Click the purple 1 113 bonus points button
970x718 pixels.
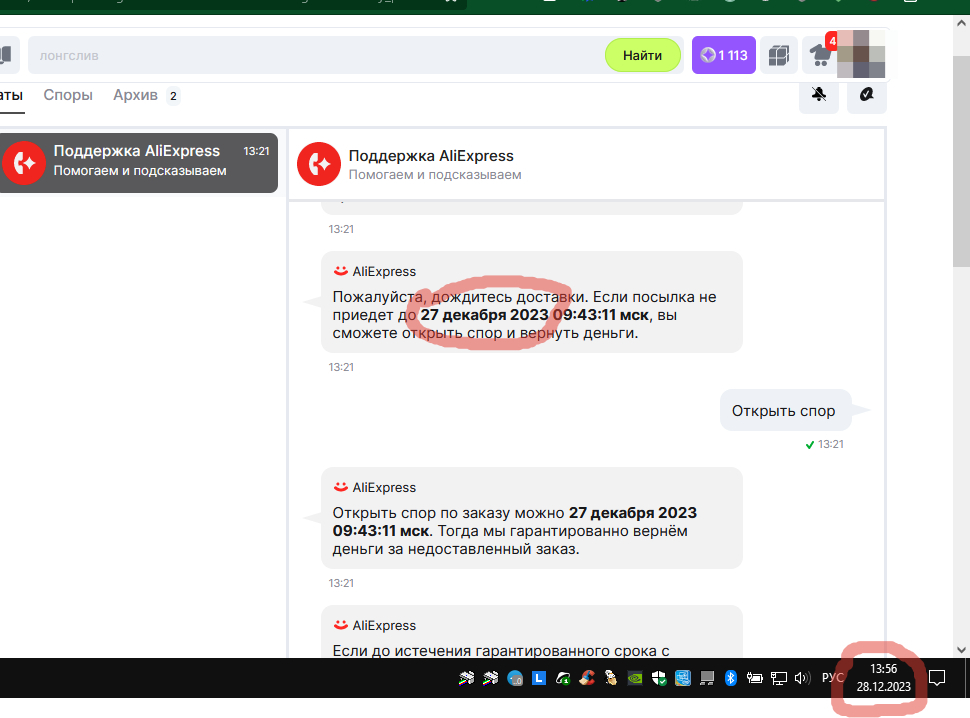(x=724, y=56)
